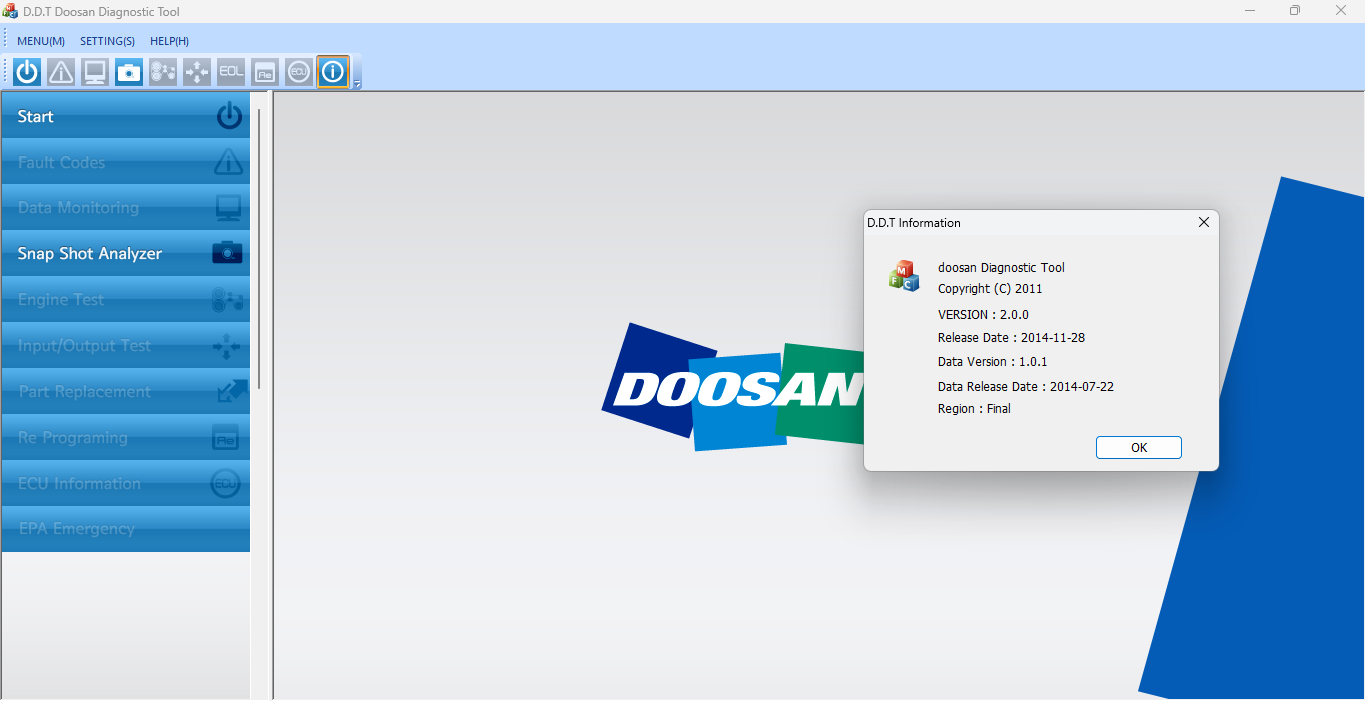Open the HELP(H) menu

(x=169, y=41)
